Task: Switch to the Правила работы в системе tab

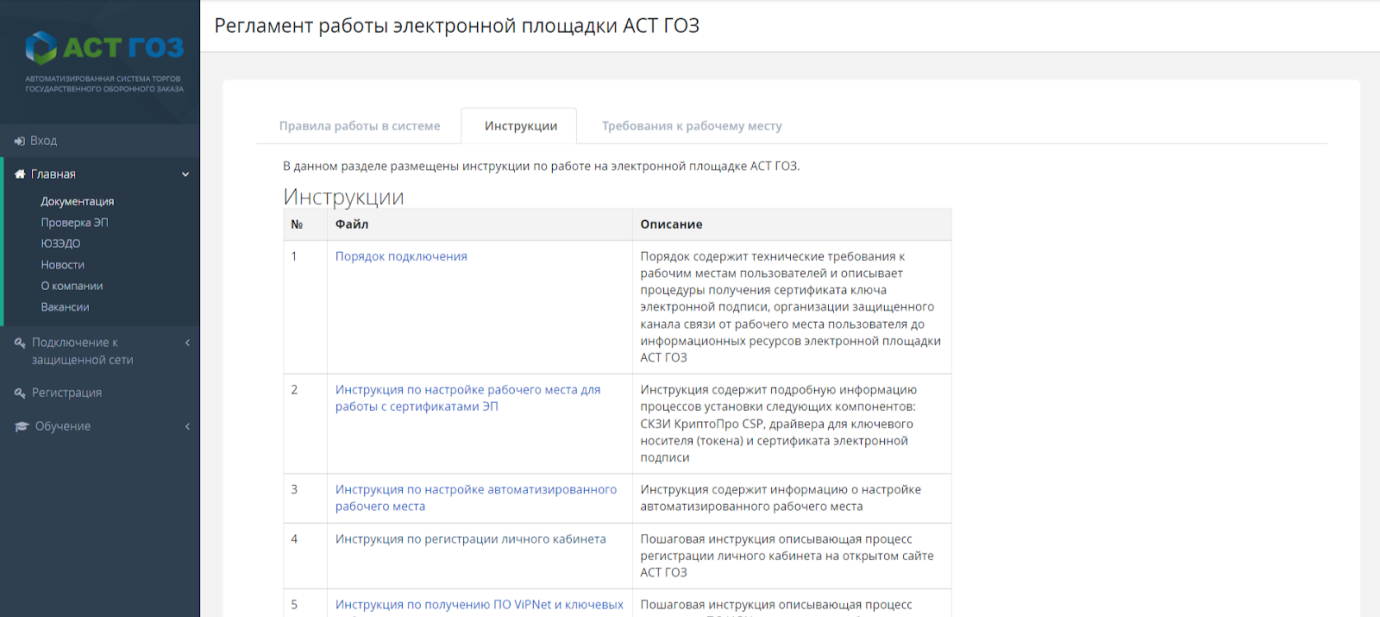Action: pyautogui.click(x=359, y=125)
